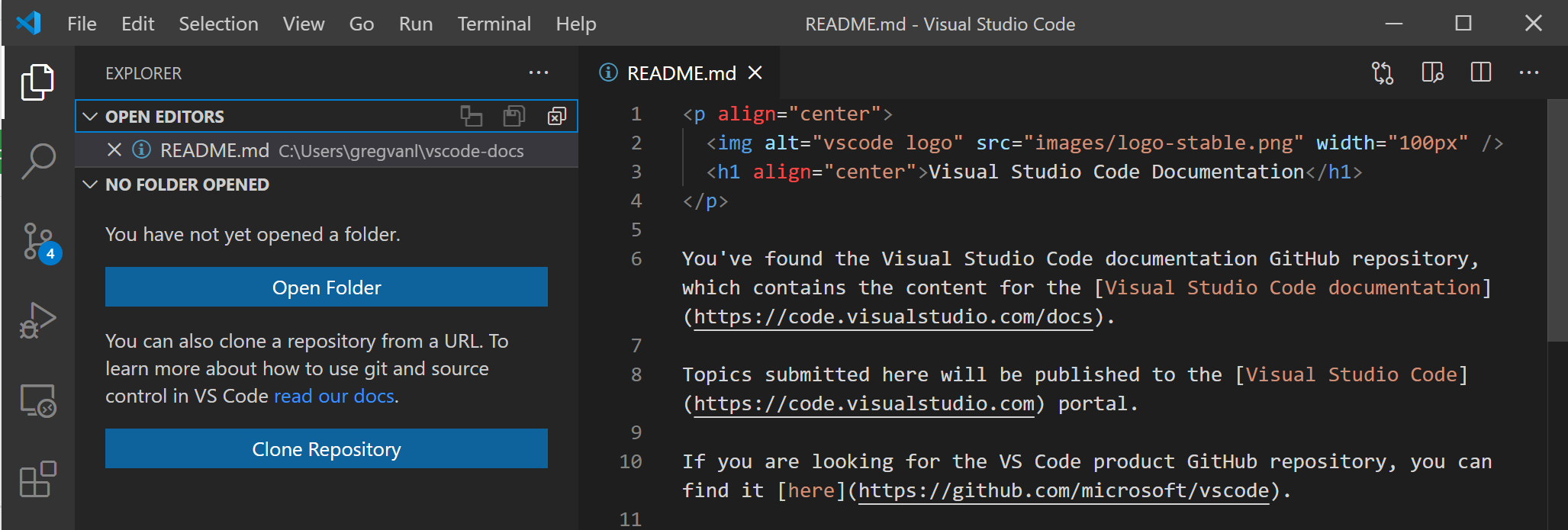Open the Edit menu

138,24
